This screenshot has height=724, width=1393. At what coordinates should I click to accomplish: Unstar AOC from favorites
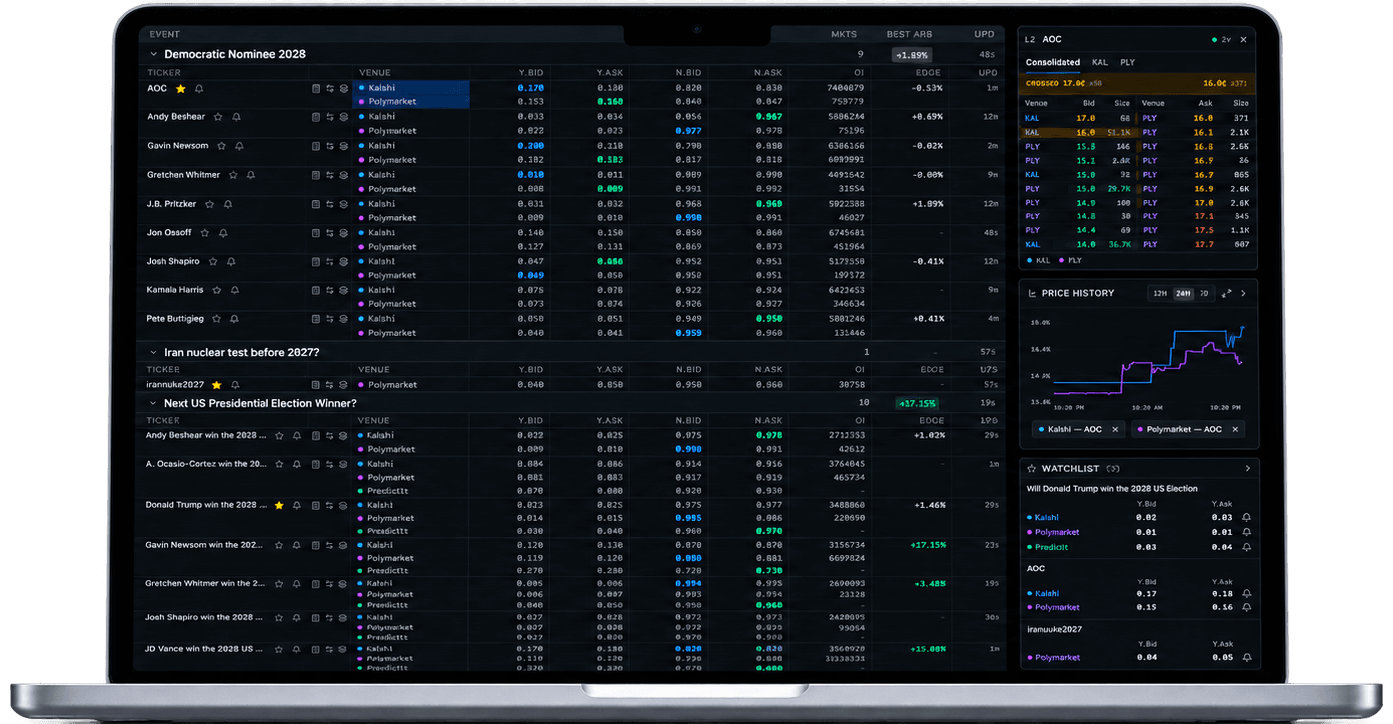181,89
